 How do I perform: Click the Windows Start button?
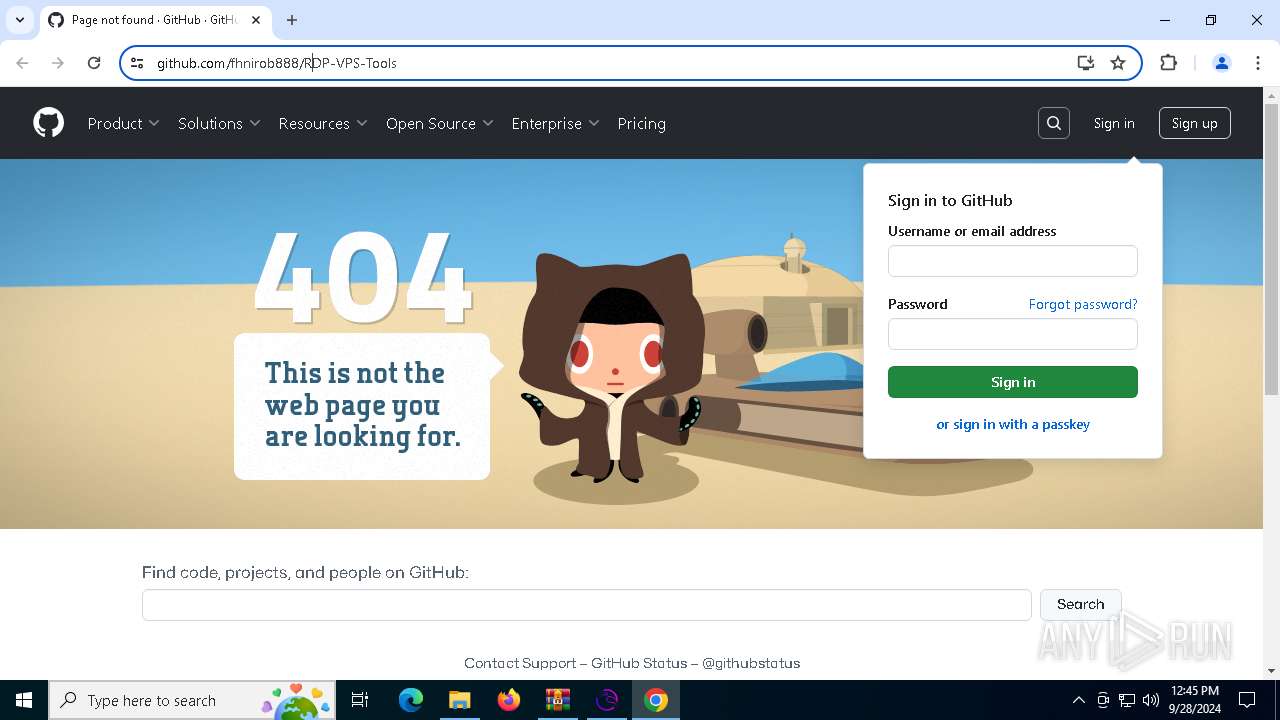point(24,700)
